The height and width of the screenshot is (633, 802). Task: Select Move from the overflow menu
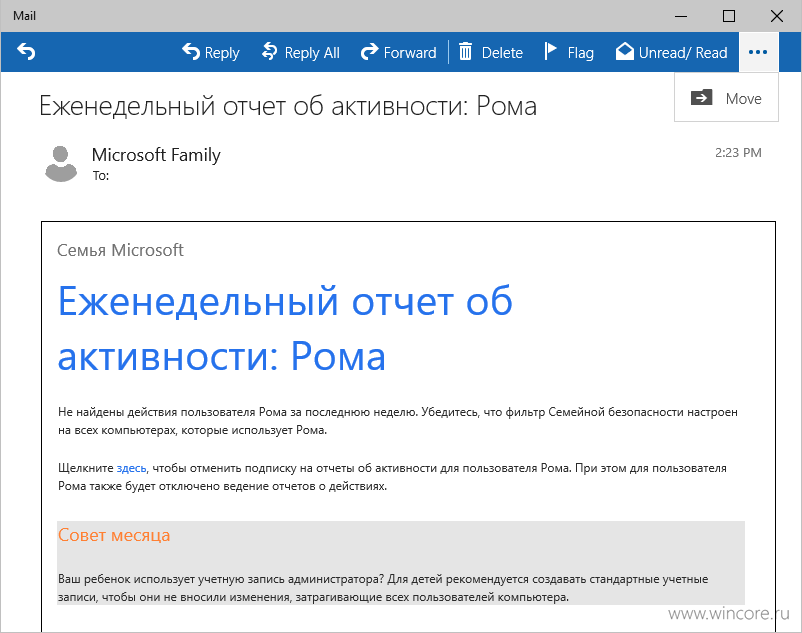pos(726,98)
